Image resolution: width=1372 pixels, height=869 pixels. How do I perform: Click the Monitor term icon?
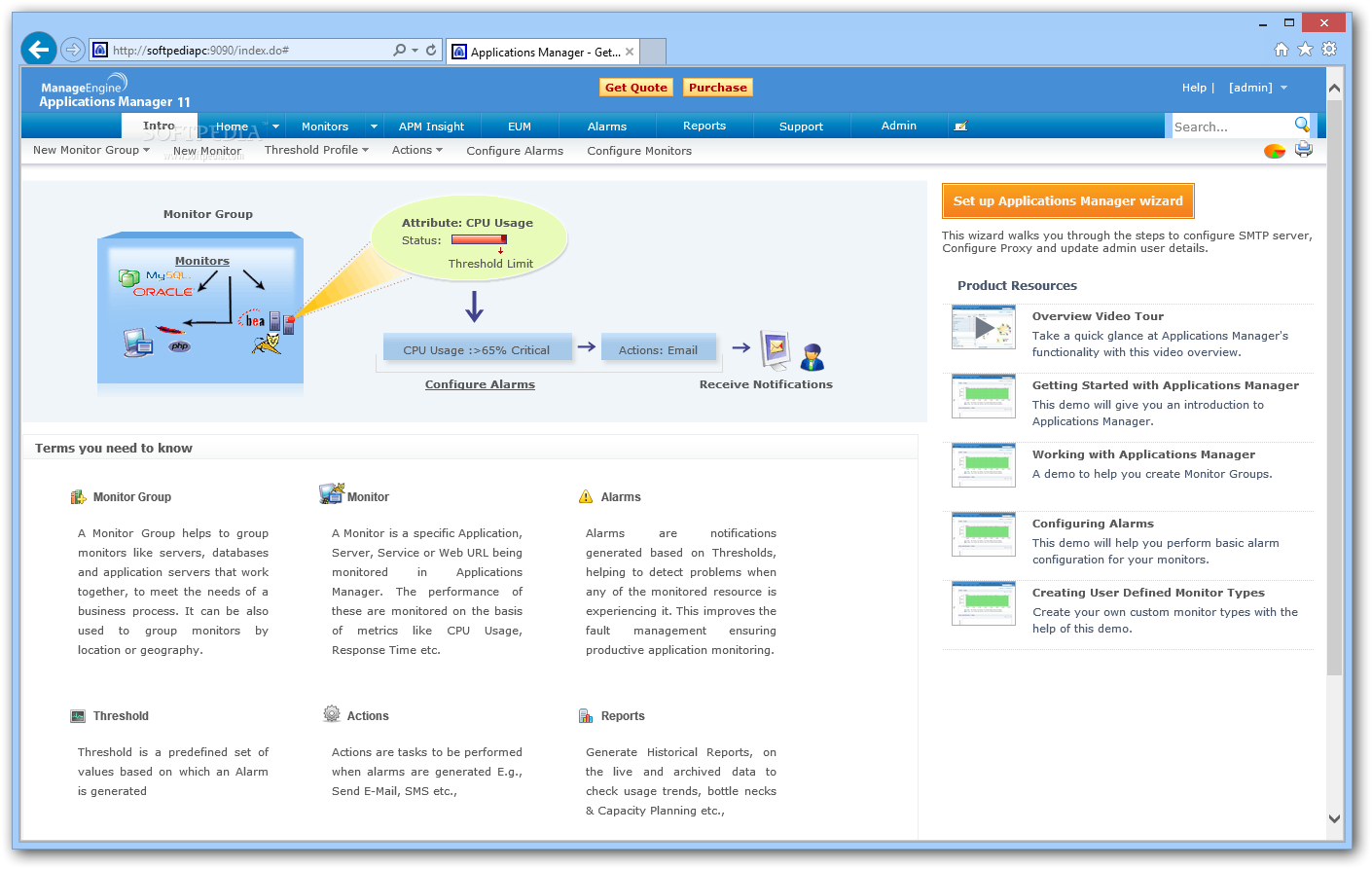pos(331,493)
